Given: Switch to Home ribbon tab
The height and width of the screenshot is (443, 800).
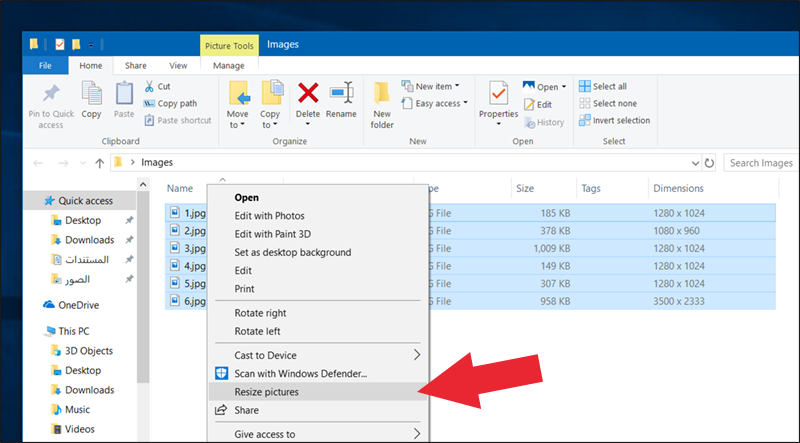Looking at the screenshot, I should coord(90,65).
